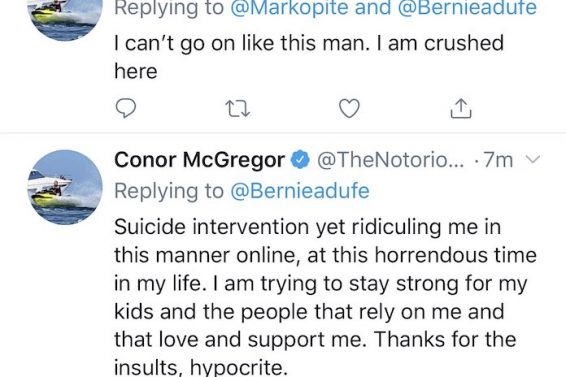Reply to the "I am crushed here" tweet

click(125, 108)
